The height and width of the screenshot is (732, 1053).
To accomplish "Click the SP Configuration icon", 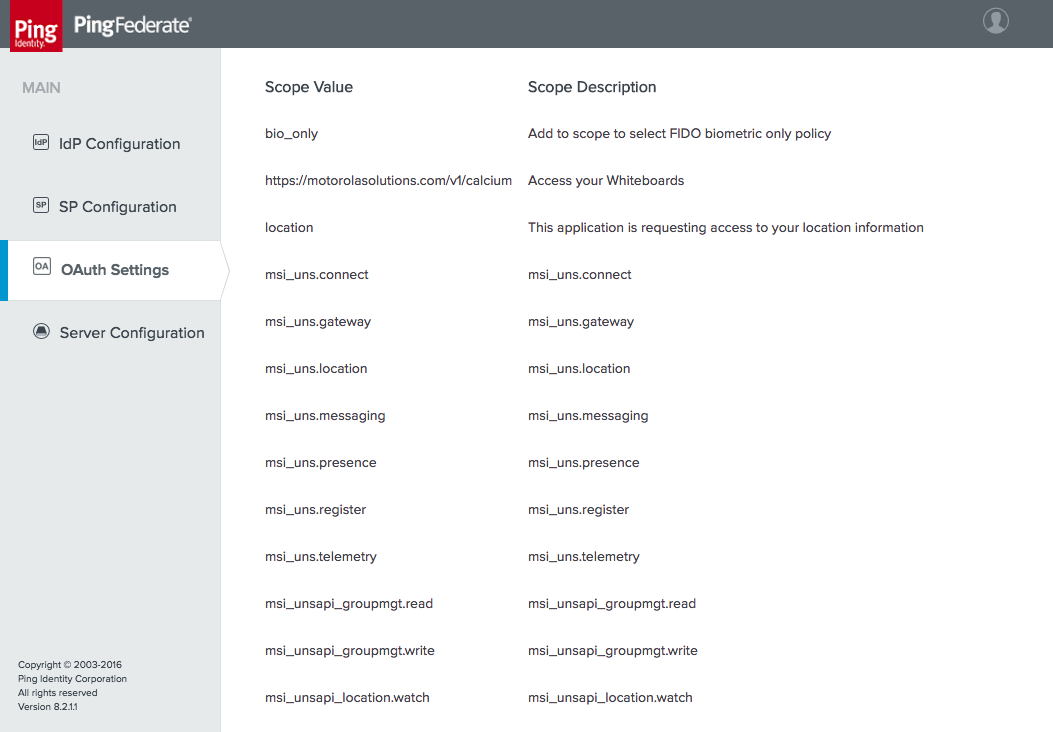I will pos(41,205).
